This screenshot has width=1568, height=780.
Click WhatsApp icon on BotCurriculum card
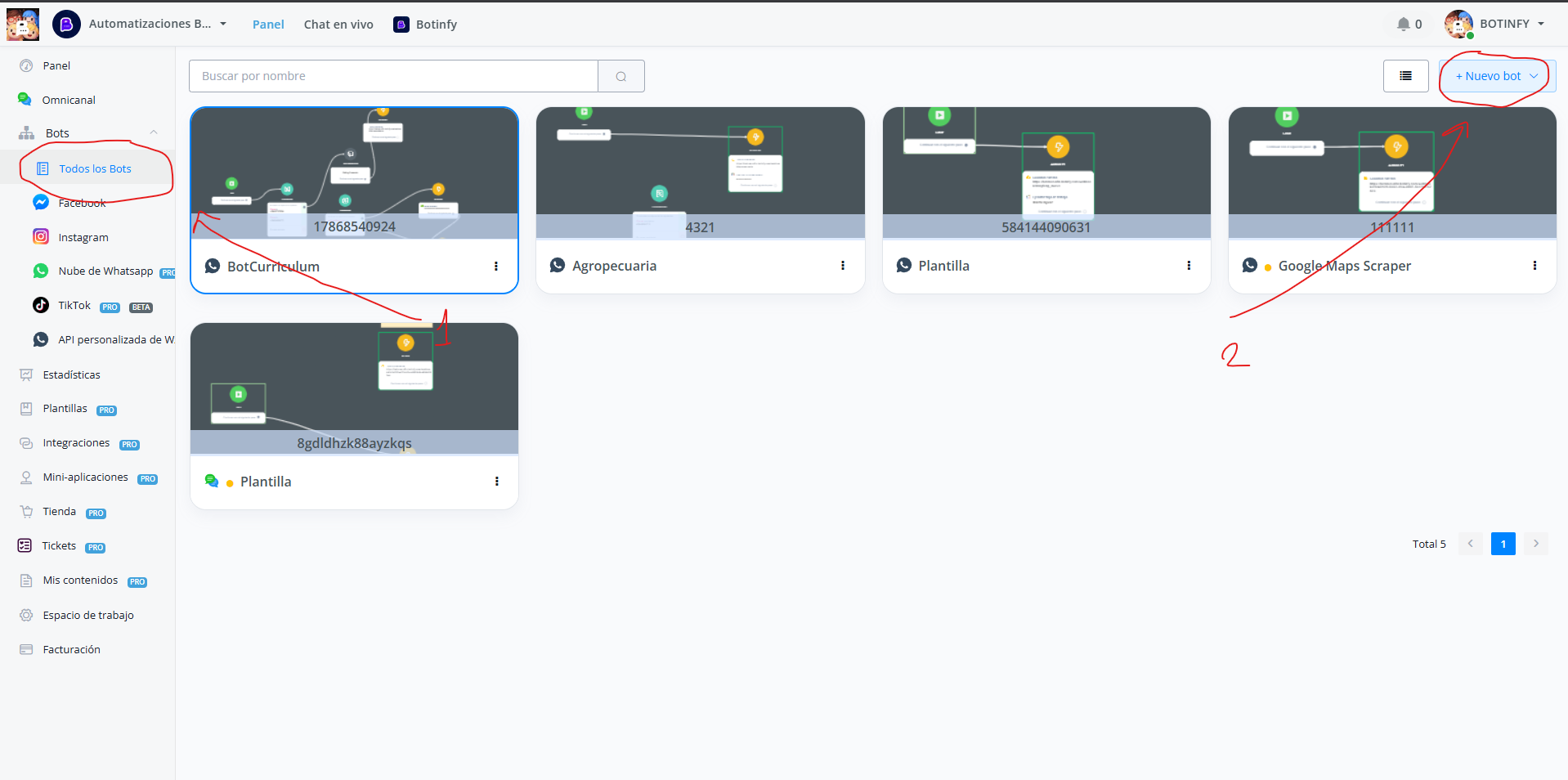(213, 266)
